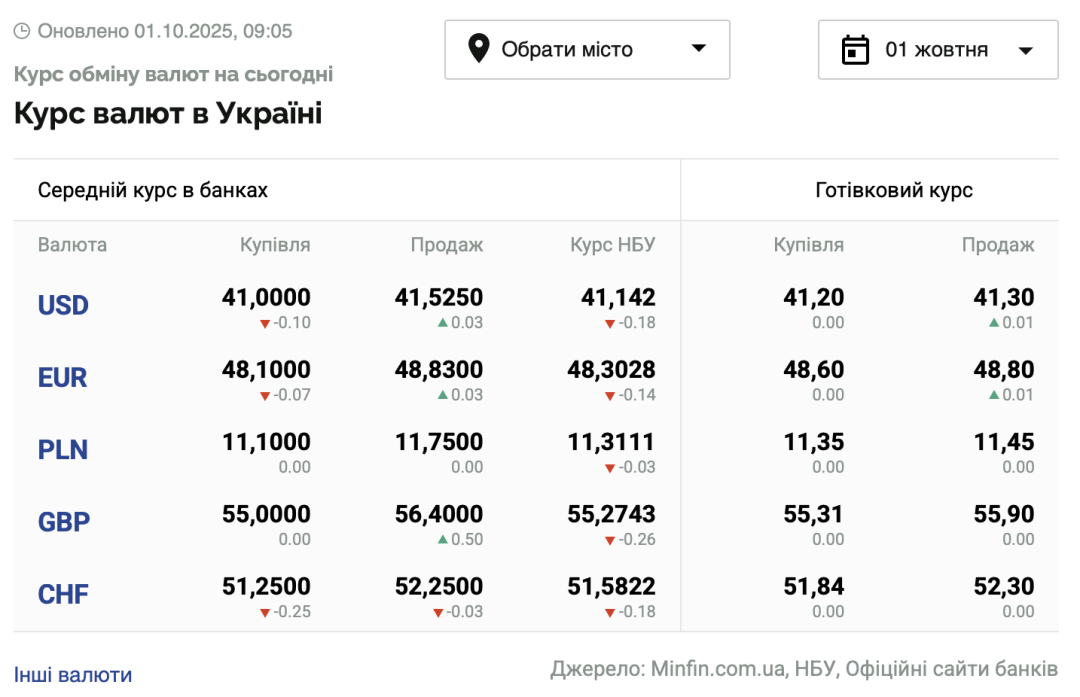Click the calendar icon
Viewport: 1080px width, 697px height.
(x=855, y=49)
